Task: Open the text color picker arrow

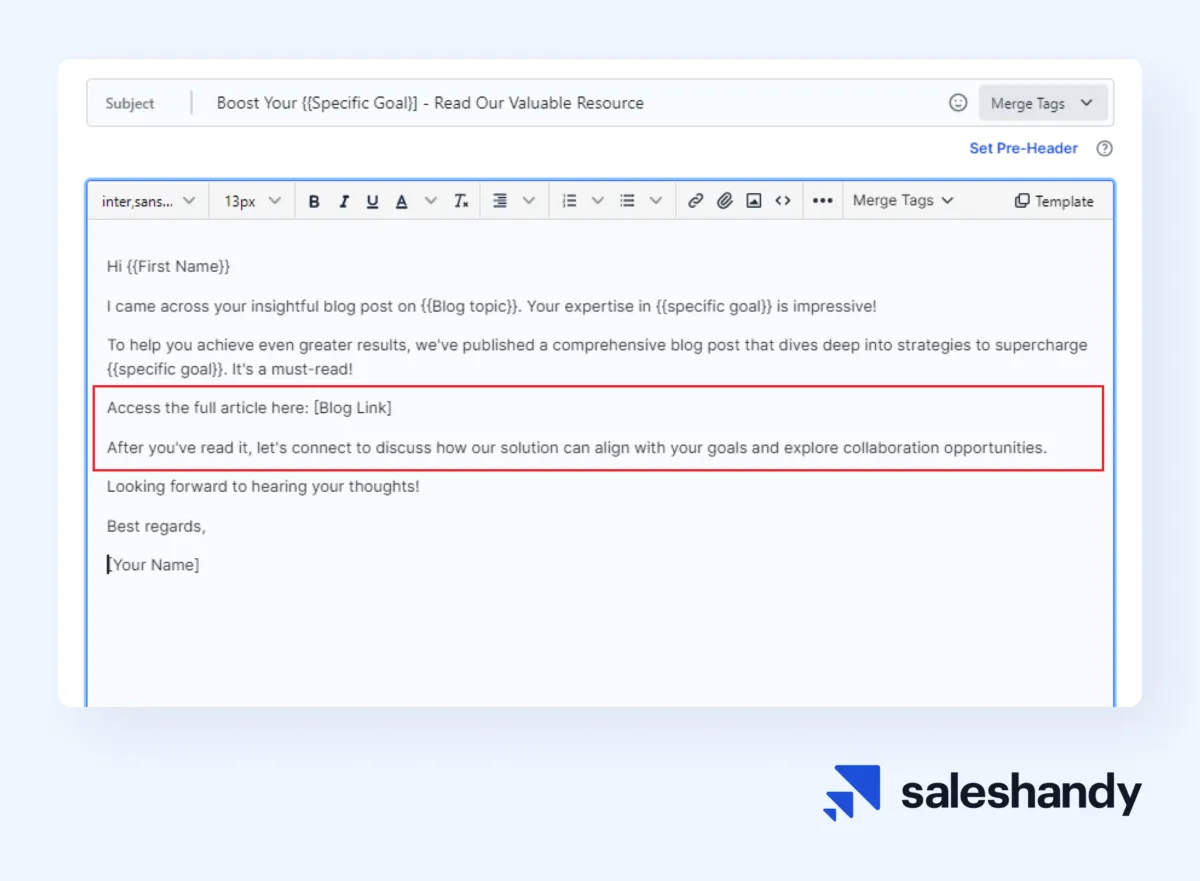Action: click(431, 201)
